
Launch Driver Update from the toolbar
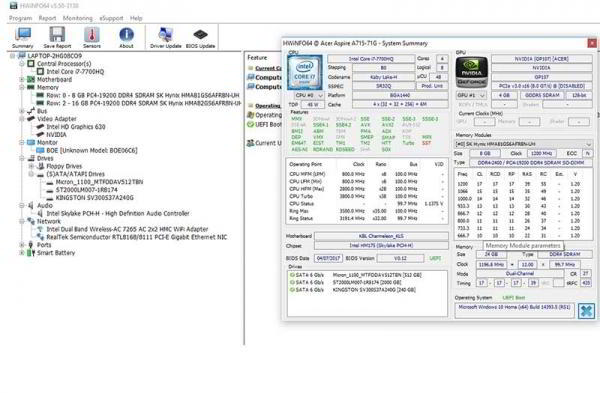click(165, 38)
